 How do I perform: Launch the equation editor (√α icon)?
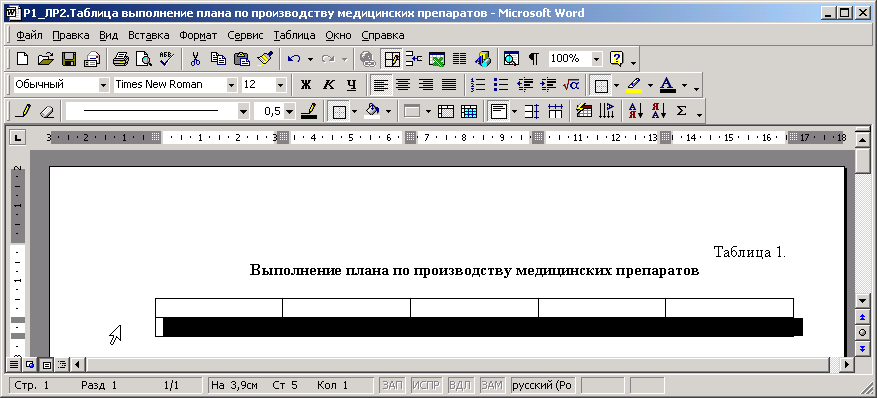(571, 85)
